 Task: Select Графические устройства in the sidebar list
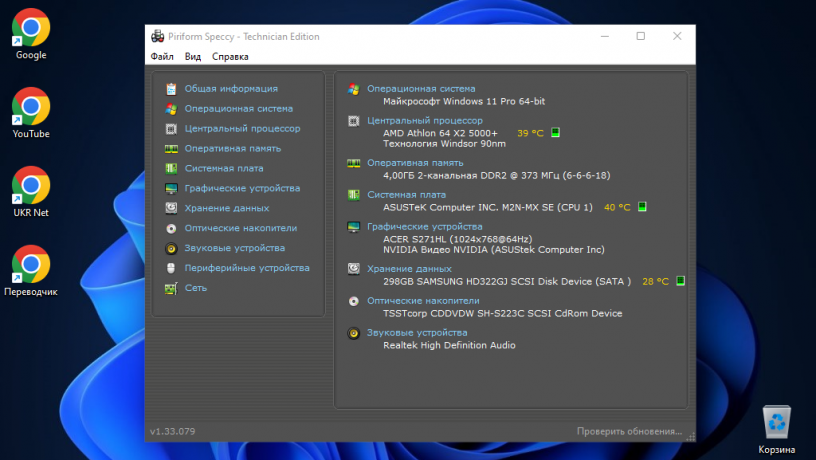pos(242,188)
